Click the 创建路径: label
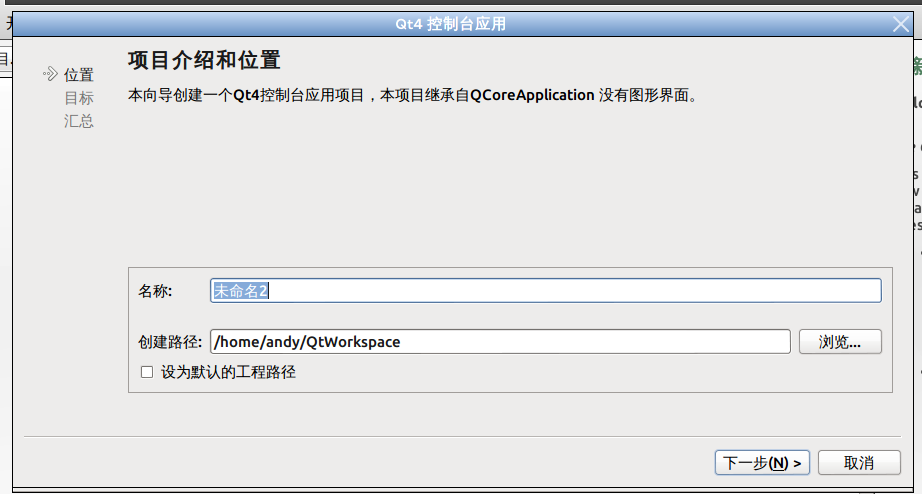922x494 pixels. click(x=170, y=342)
